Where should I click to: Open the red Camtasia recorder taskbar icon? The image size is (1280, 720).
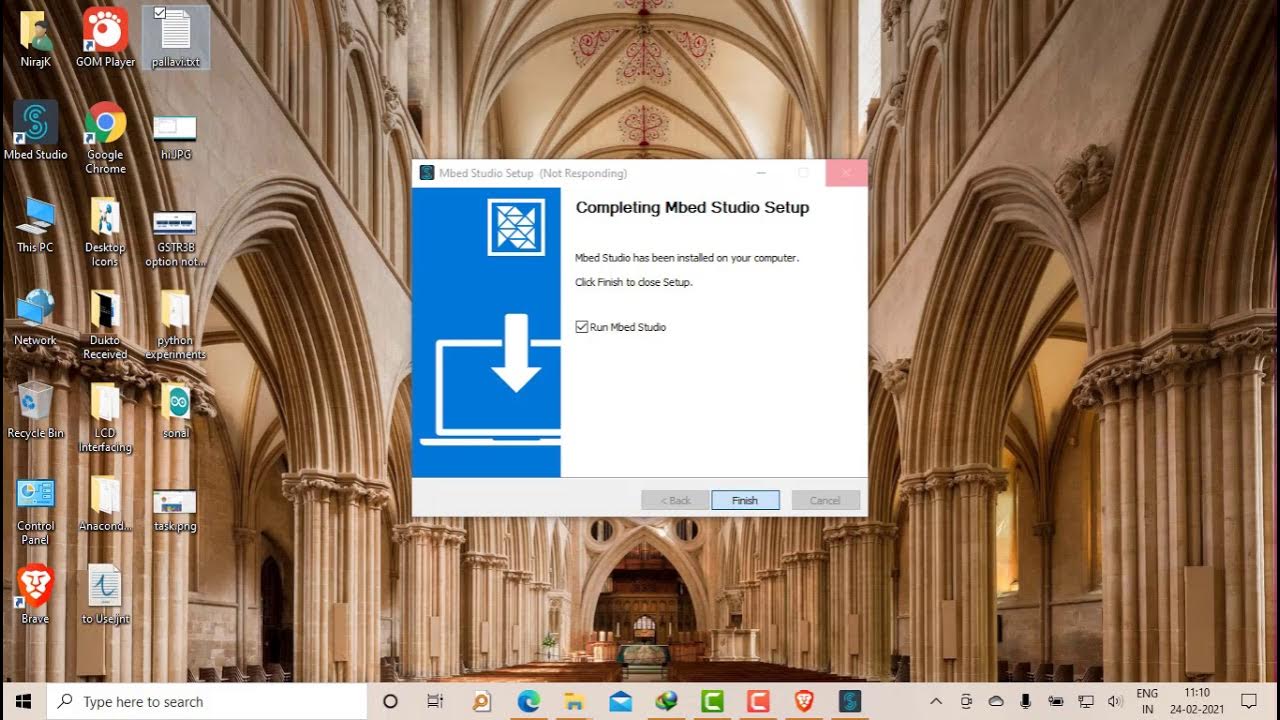pyautogui.click(x=758, y=701)
